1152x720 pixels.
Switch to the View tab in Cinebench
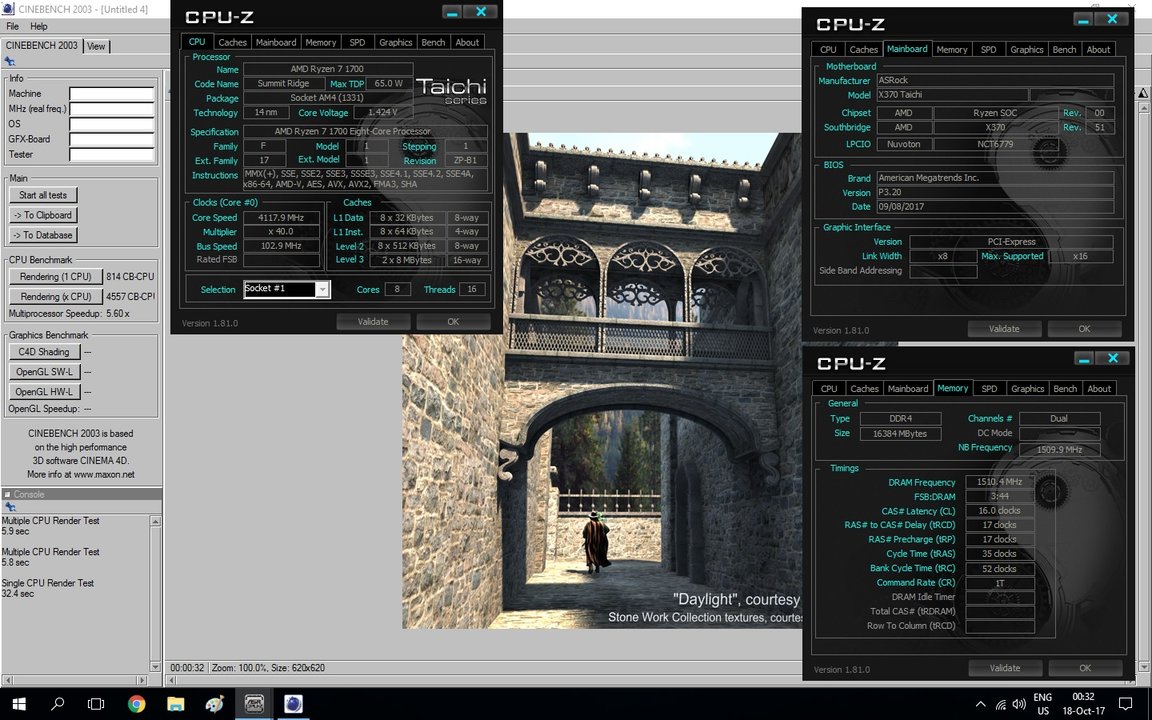click(96, 46)
